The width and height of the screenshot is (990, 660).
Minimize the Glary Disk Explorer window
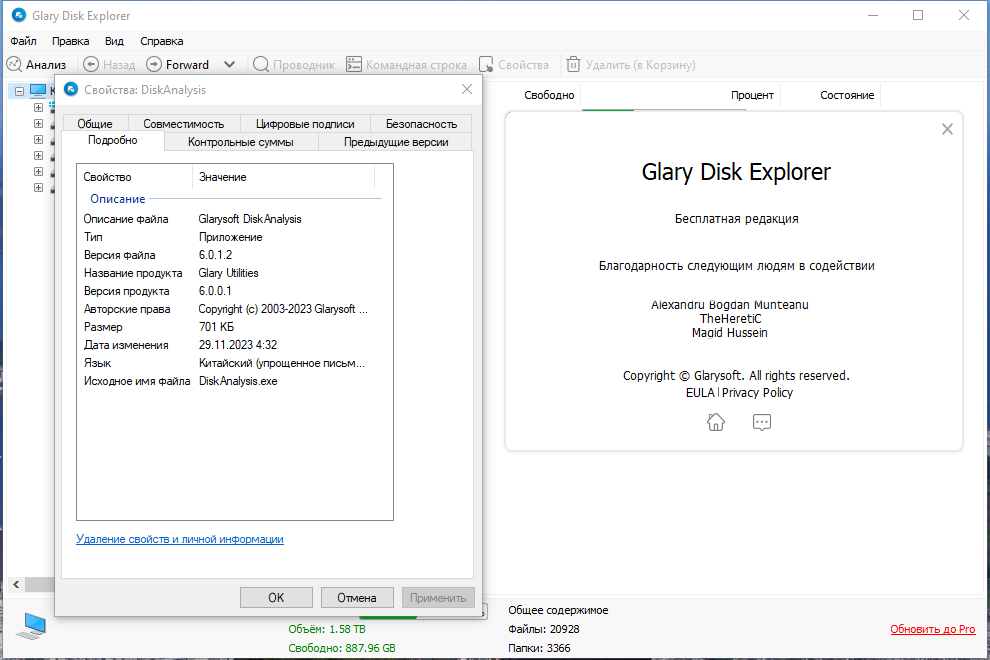point(873,15)
